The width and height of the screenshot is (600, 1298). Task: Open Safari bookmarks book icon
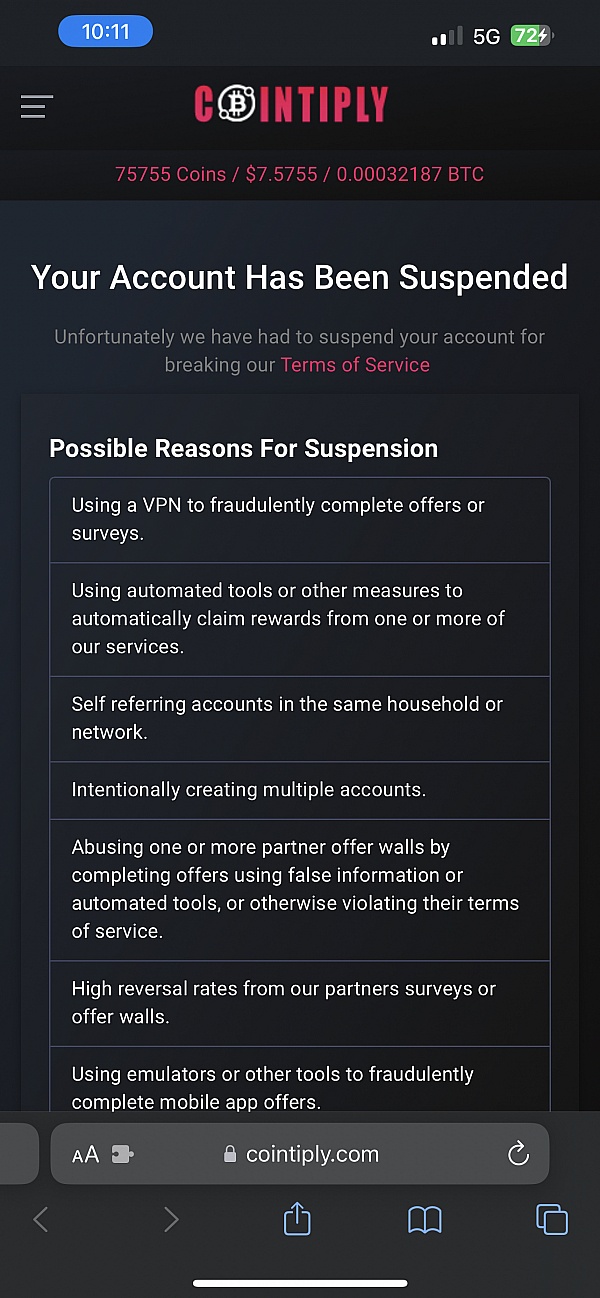click(425, 1220)
